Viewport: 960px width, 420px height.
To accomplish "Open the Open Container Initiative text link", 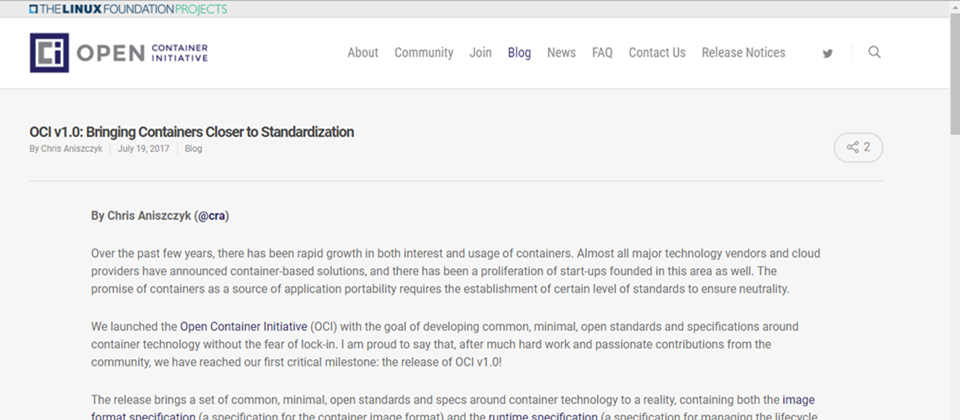I will click(x=244, y=326).
